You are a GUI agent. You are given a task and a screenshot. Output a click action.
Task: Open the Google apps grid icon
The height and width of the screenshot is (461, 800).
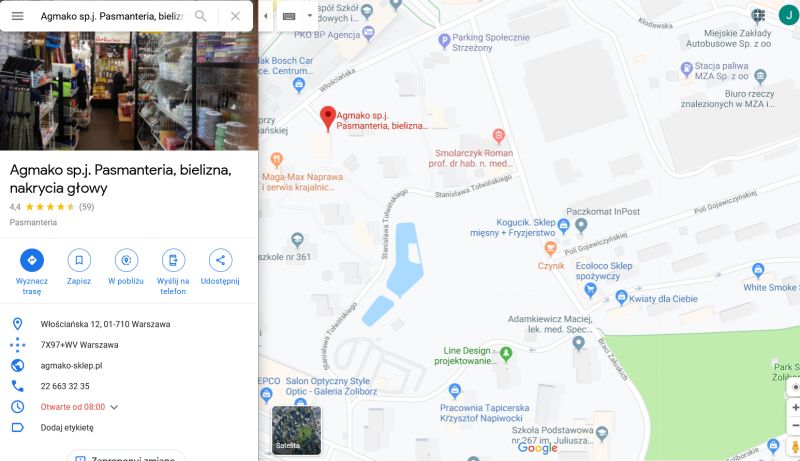tap(758, 16)
